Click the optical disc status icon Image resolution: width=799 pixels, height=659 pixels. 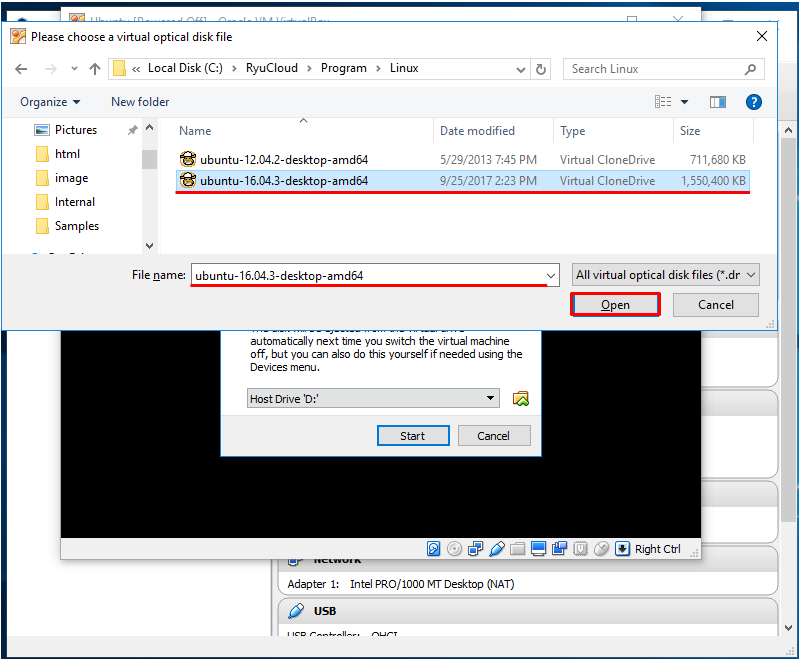(454, 548)
